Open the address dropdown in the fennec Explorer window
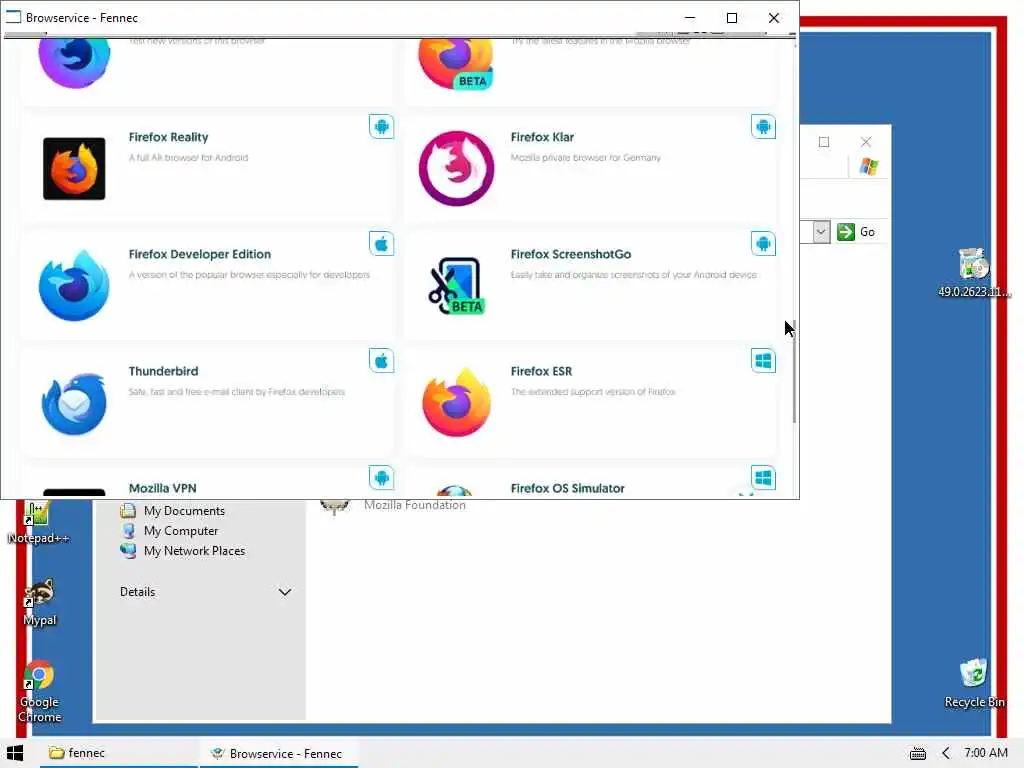Screen dimensions: 1024x768 [x=821, y=232]
